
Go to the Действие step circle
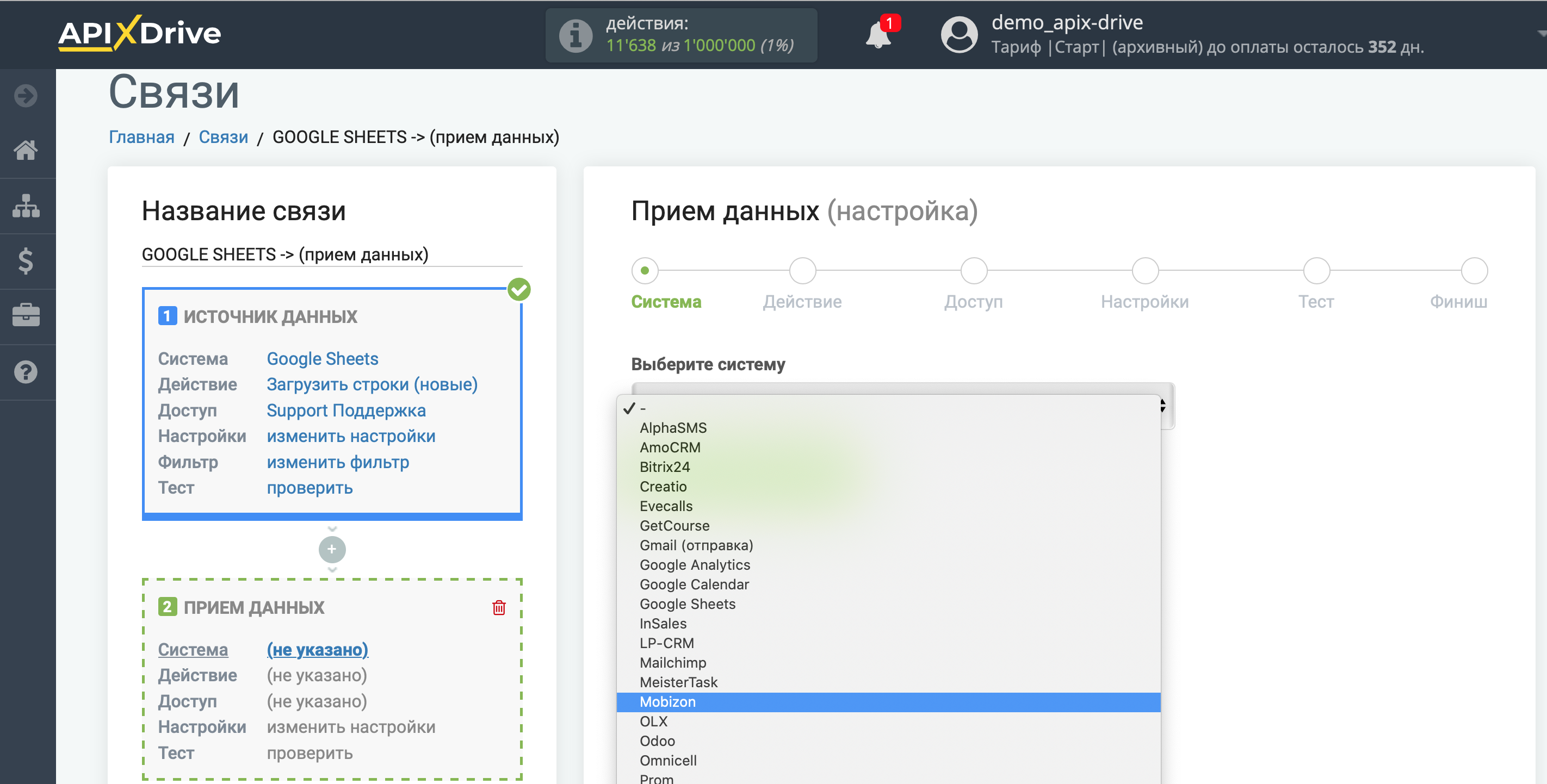pyautogui.click(x=802, y=271)
